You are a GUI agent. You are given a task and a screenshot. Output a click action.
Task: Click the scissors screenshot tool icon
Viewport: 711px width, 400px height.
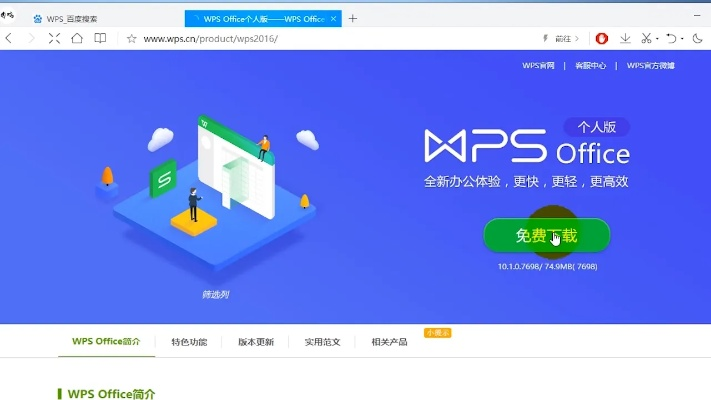(646, 39)
